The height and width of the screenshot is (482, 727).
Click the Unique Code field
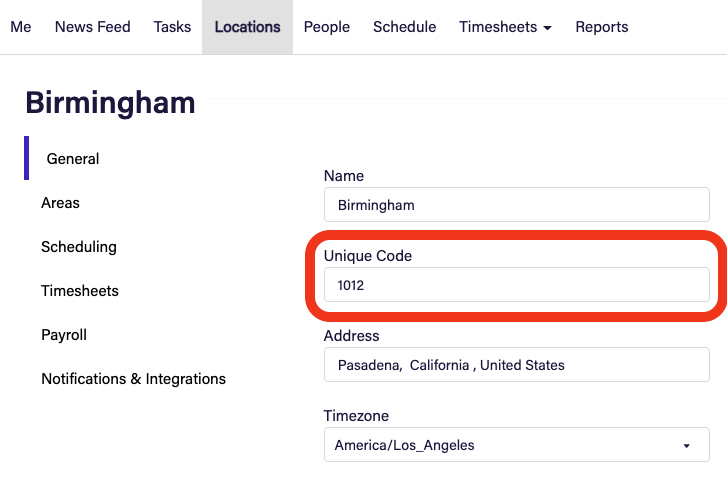517,285
